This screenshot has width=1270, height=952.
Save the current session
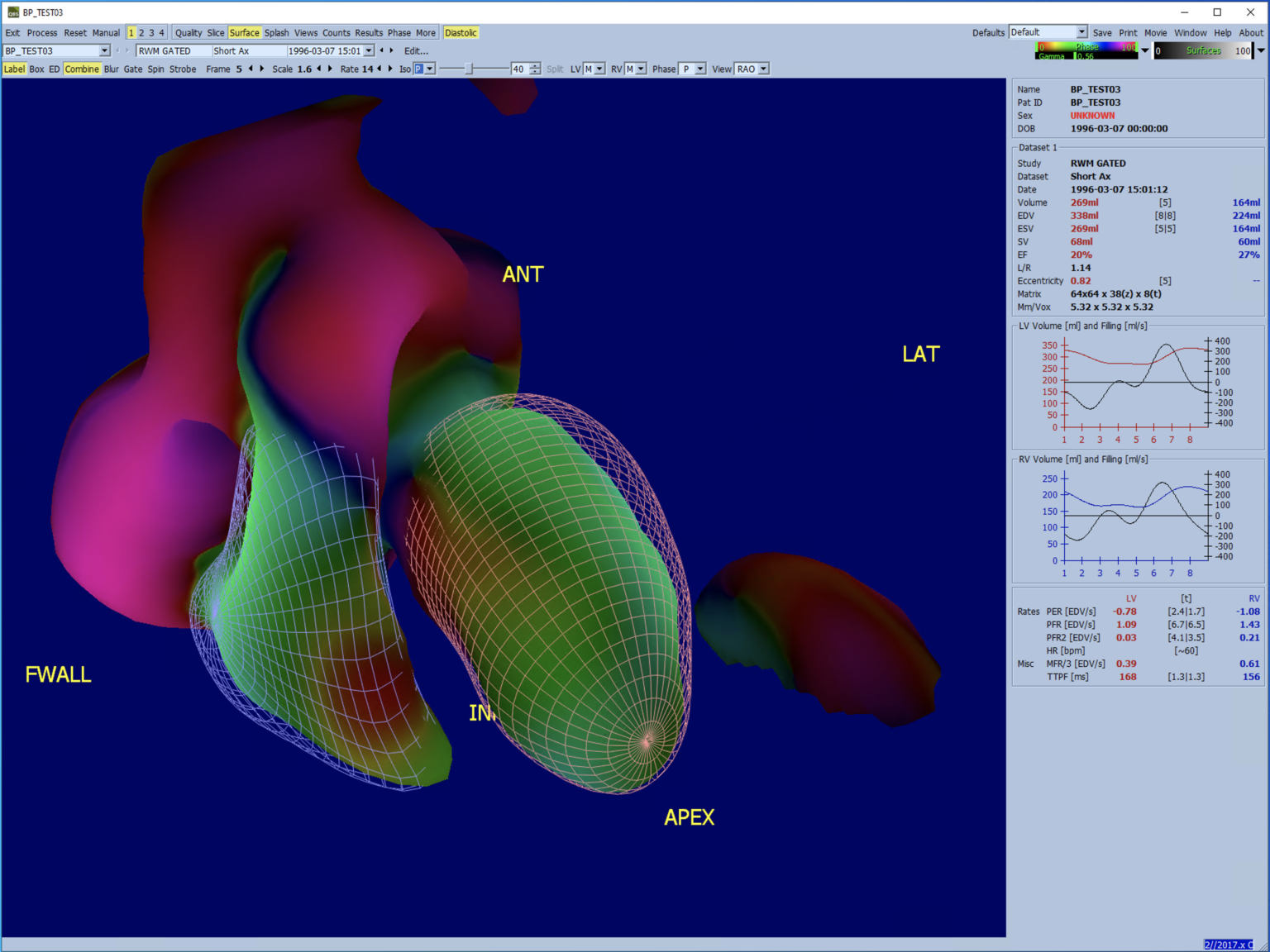(x=1102, y=32)
